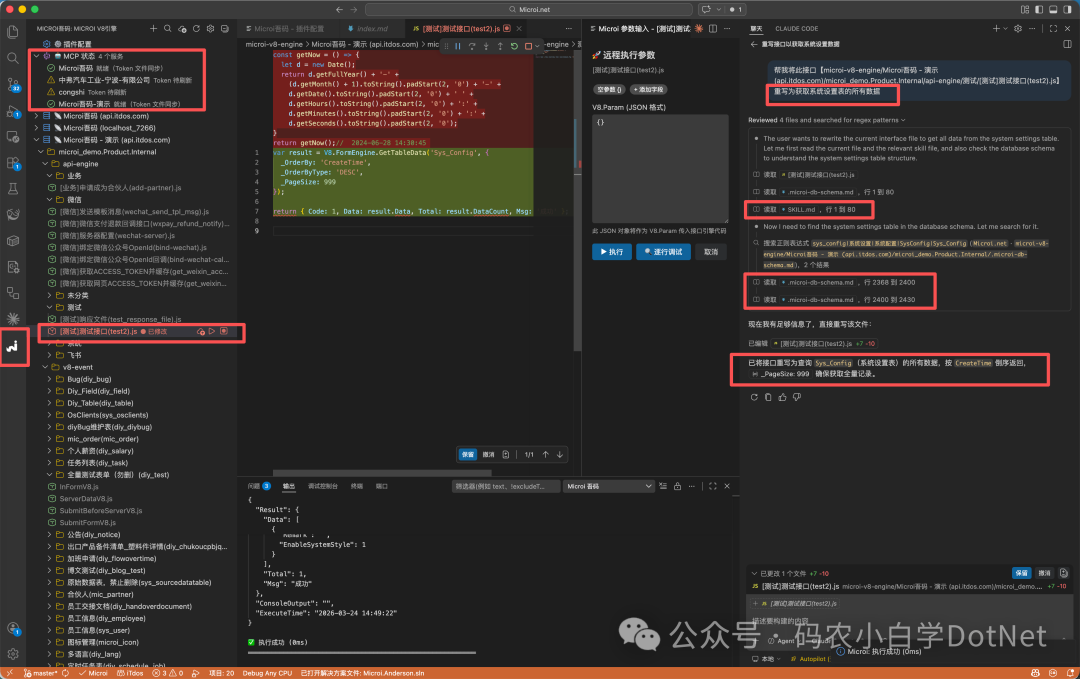This screenshot has height=679, width=1080.
Task: Lock output panel scrolling
Action: point(677,486)
